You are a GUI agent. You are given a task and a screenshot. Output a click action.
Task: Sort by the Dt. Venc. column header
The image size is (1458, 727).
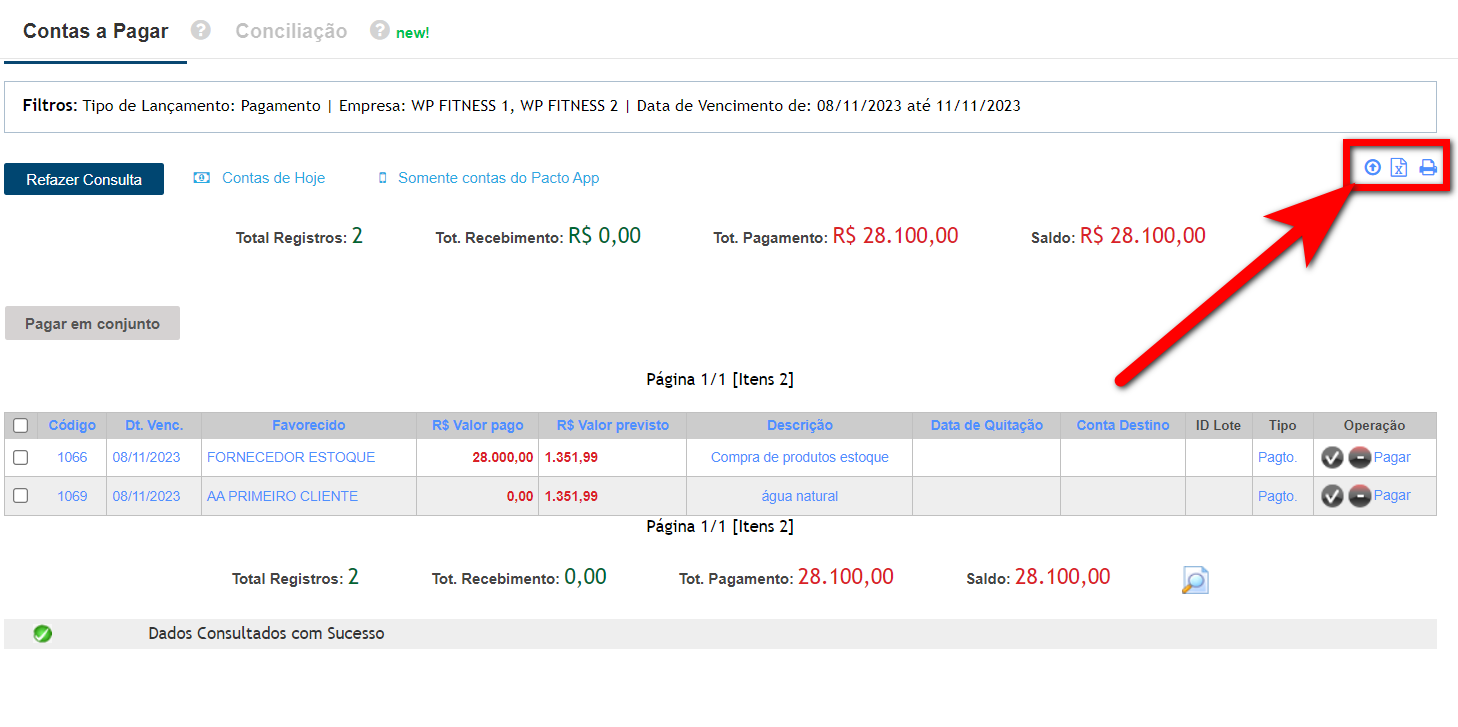point(154,426)
